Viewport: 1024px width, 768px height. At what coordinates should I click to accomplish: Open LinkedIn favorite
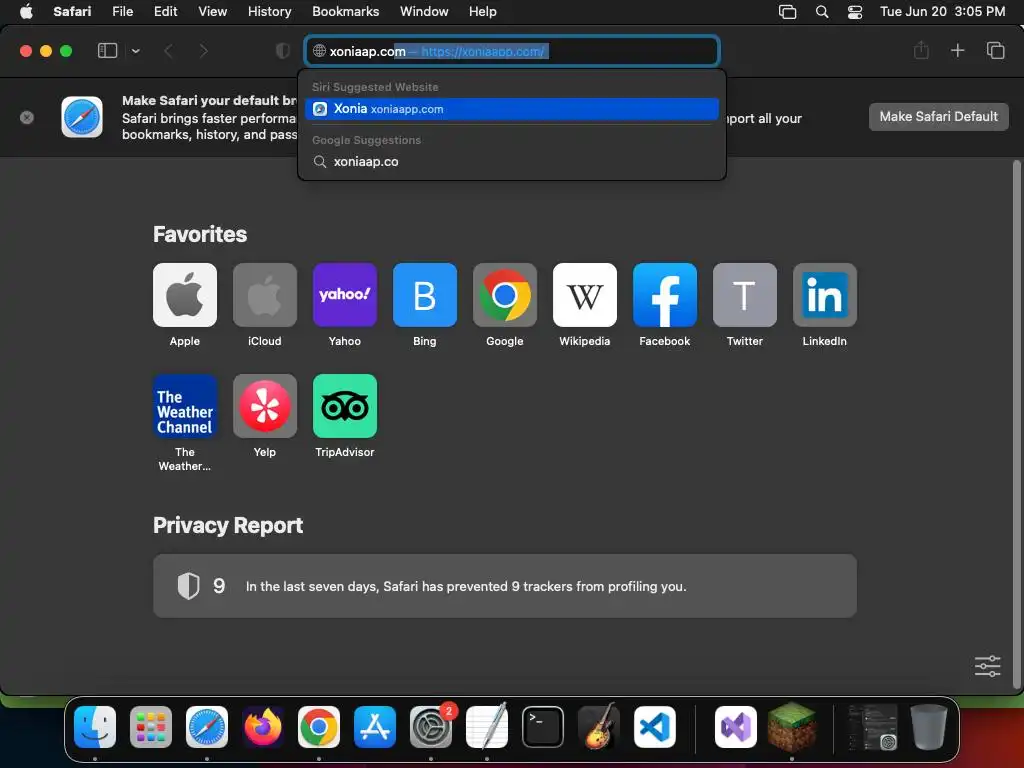coord(825,295)
